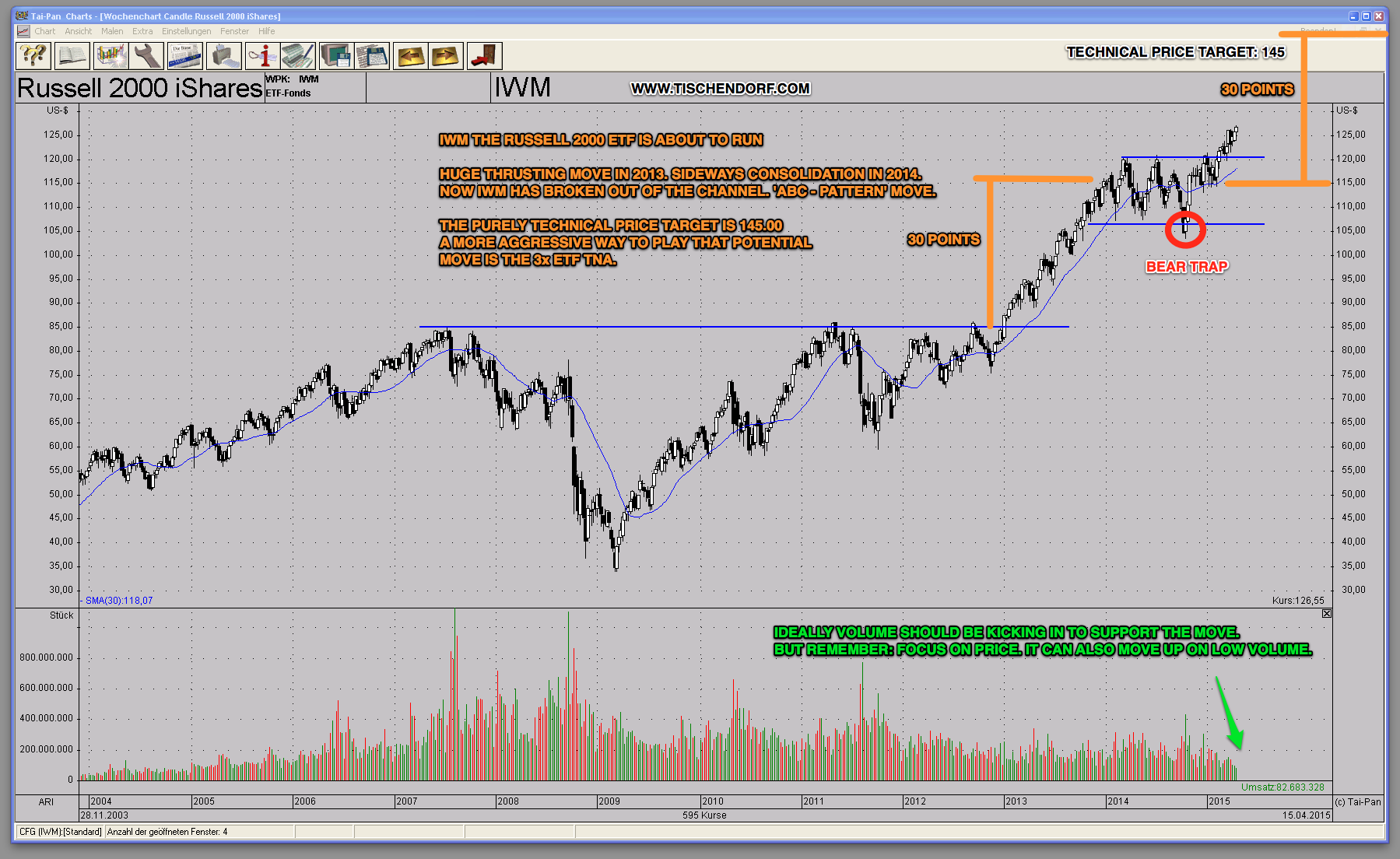This screenshot has height=859, width=1400.
Task: Click the question marks help icon
Action: click(33, 56)
